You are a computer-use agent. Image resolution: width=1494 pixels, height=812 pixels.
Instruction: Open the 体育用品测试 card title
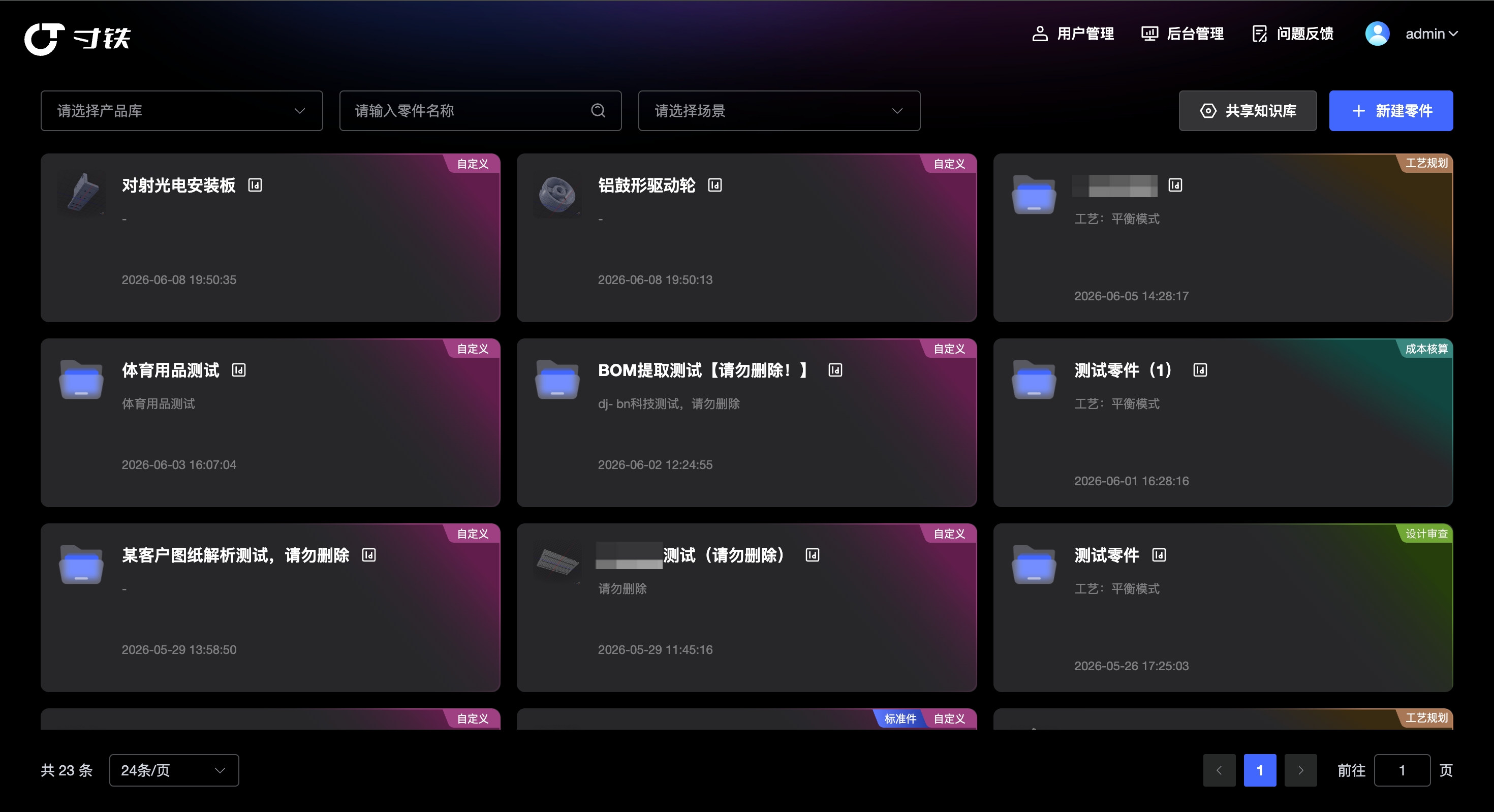[171, 370]
